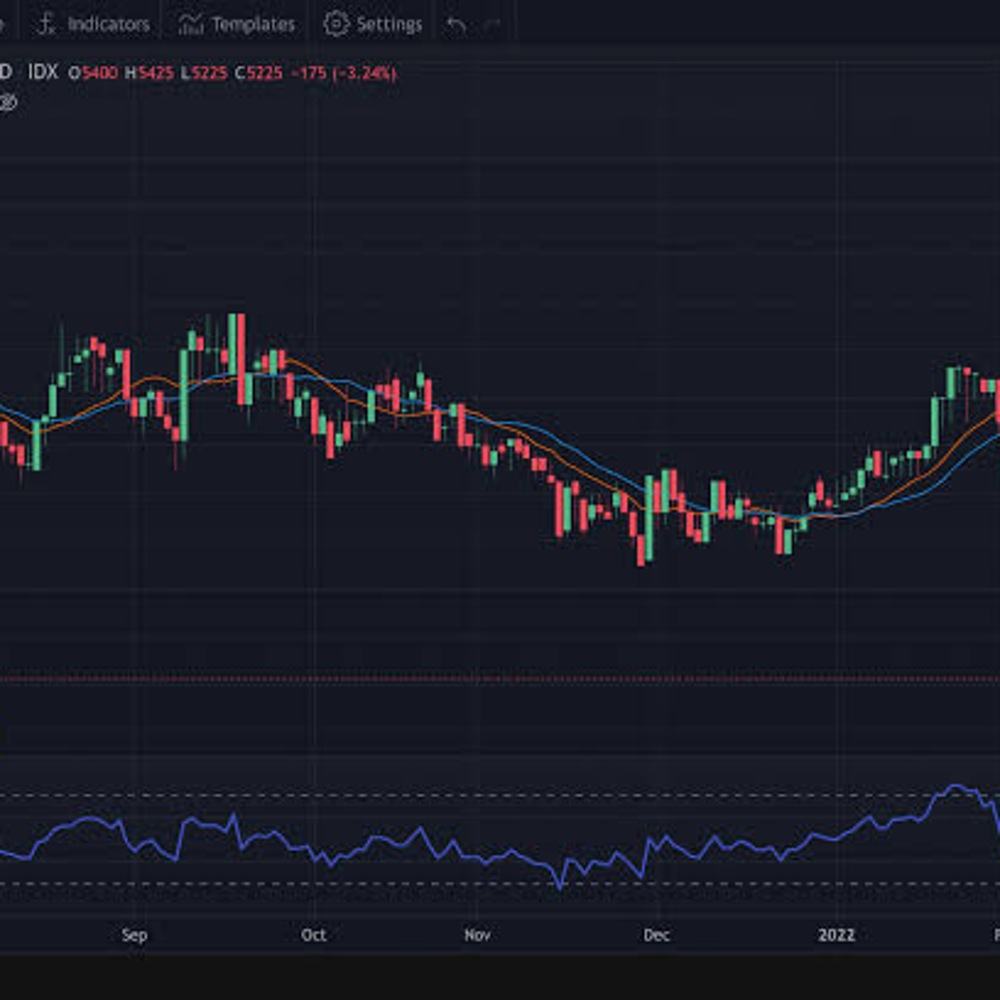Click the gear icon beside Settings
This screenshot has width=1000, height=1000.
pyautogui.click(x=336, y=24)
